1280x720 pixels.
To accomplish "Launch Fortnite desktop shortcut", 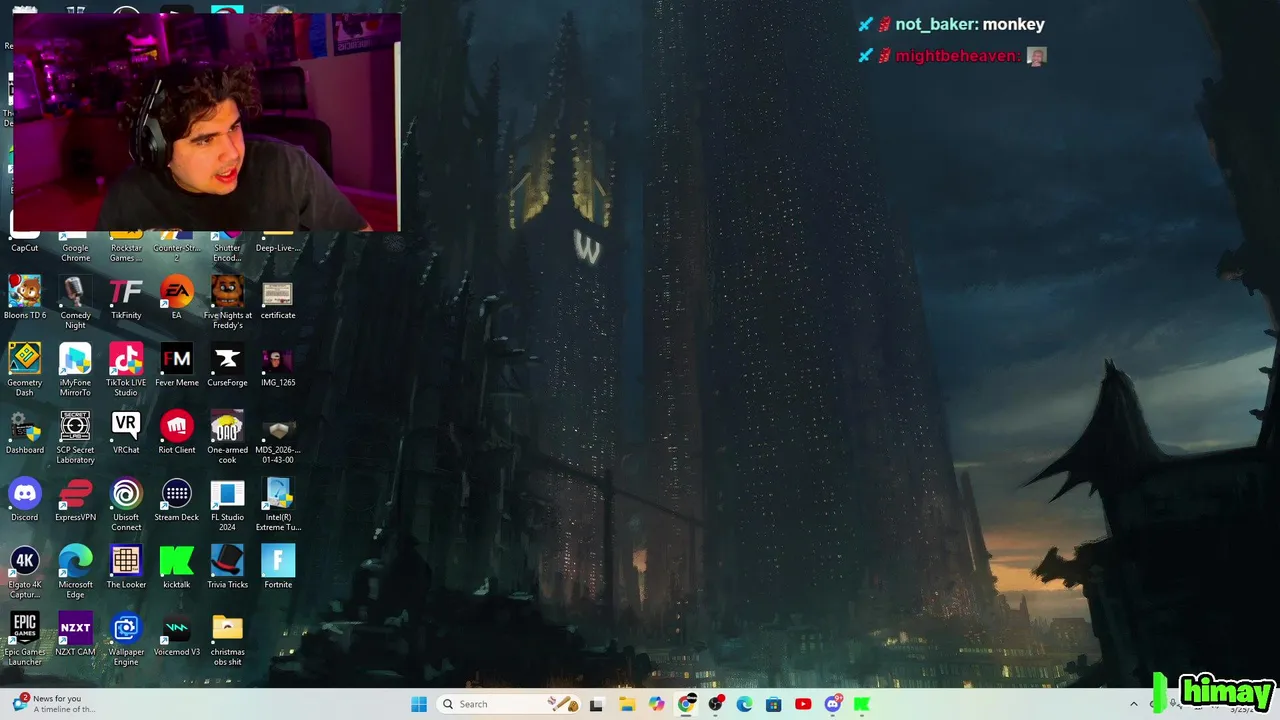I will [x=278, y=567].
